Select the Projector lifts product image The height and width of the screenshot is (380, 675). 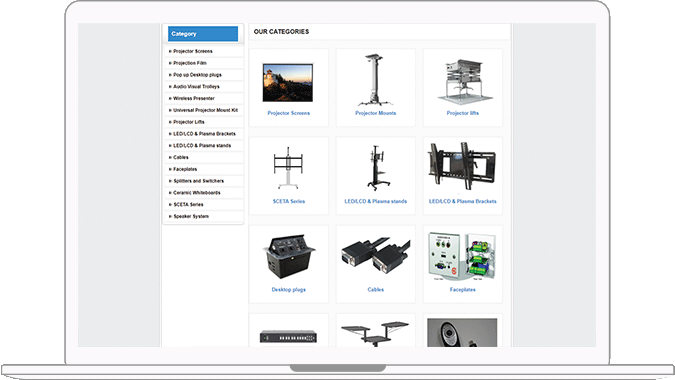[x=464, y=82]
